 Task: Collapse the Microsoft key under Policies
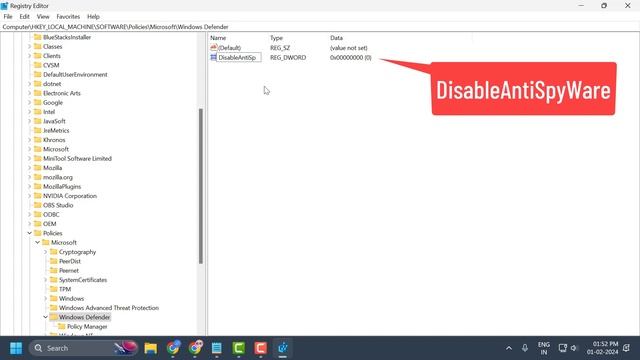pos(38,242)
